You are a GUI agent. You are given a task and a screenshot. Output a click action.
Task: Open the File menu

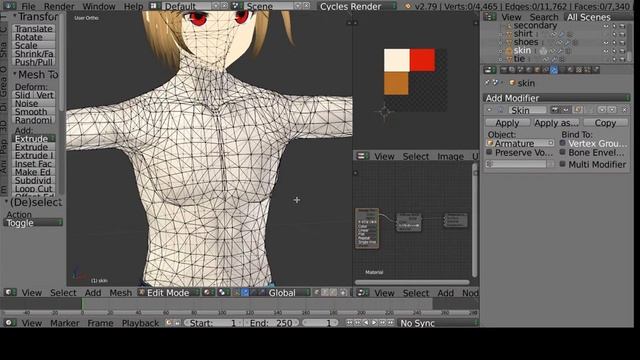[x=28, y=7]
